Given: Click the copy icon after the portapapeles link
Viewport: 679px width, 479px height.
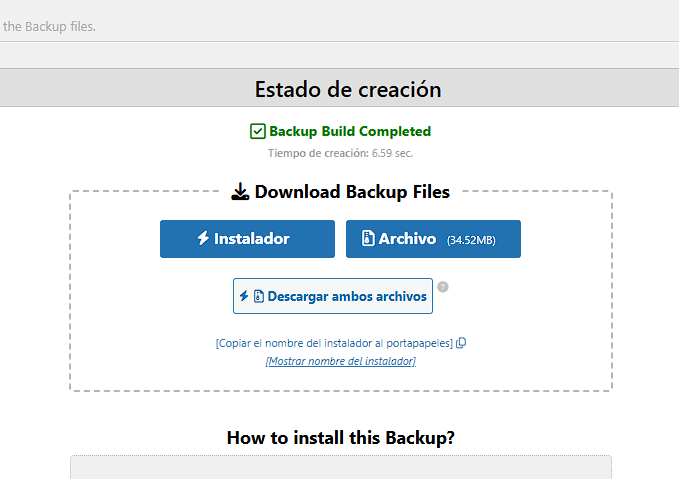Looking at the screenshot, I should pos(461,343).
